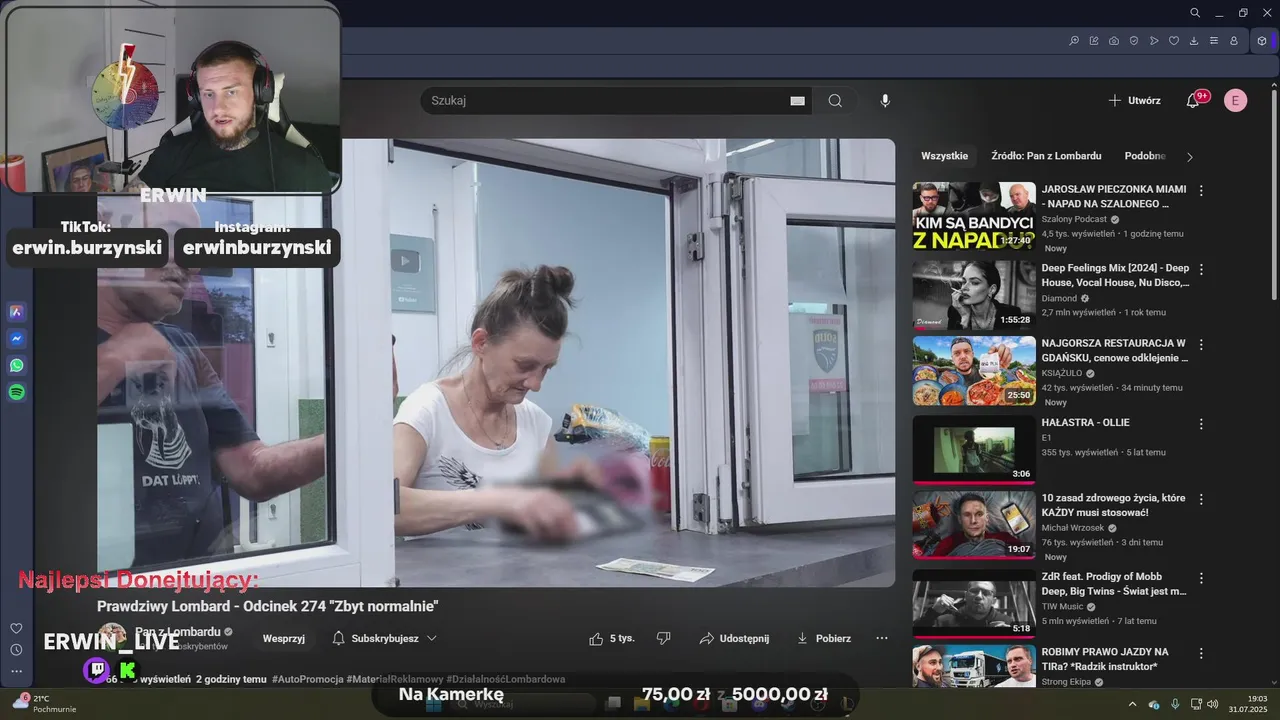Open bookmarks heart in the sidebar bottom
Viewport: 1280px width, 720px height.
pyautogui.click(x=16, y=628)
